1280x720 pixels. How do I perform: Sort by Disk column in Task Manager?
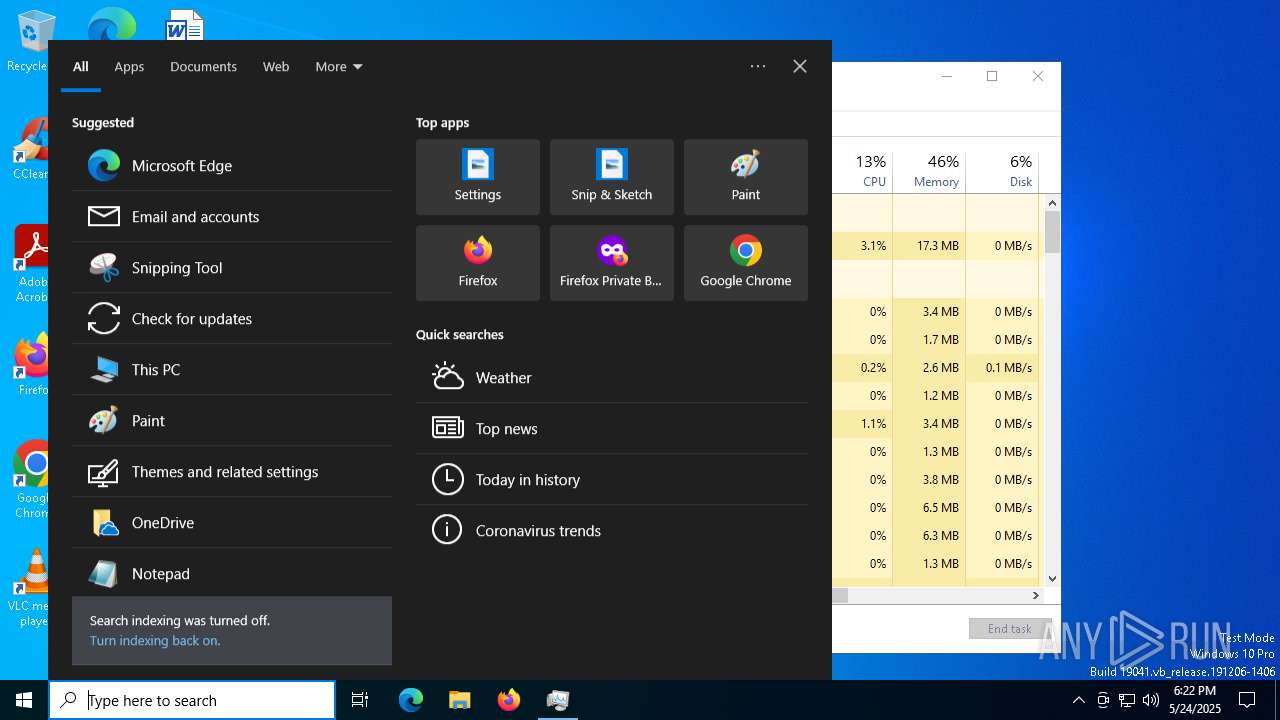coord(1002,171)
